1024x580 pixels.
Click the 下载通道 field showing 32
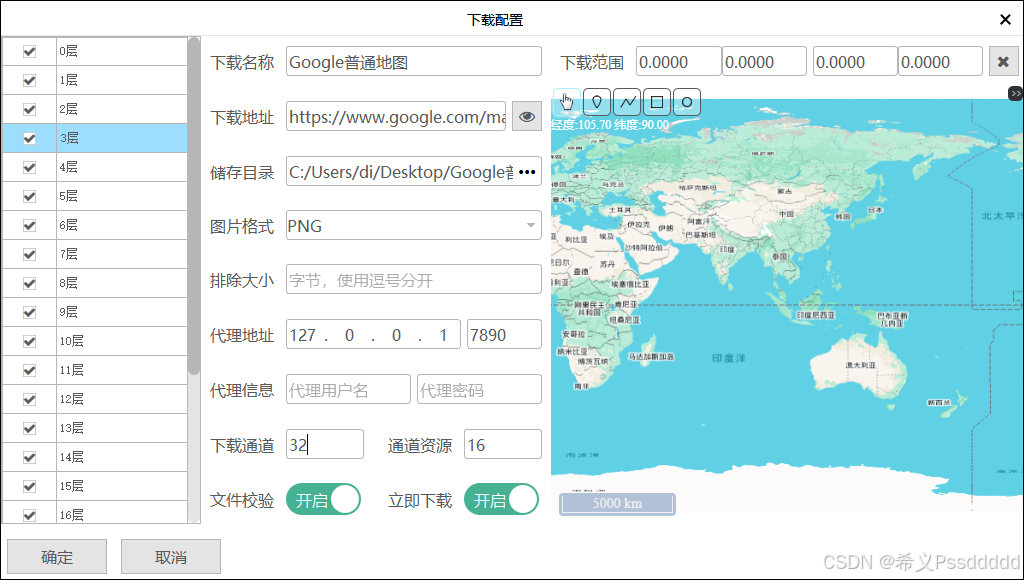(x=325, y=444)
